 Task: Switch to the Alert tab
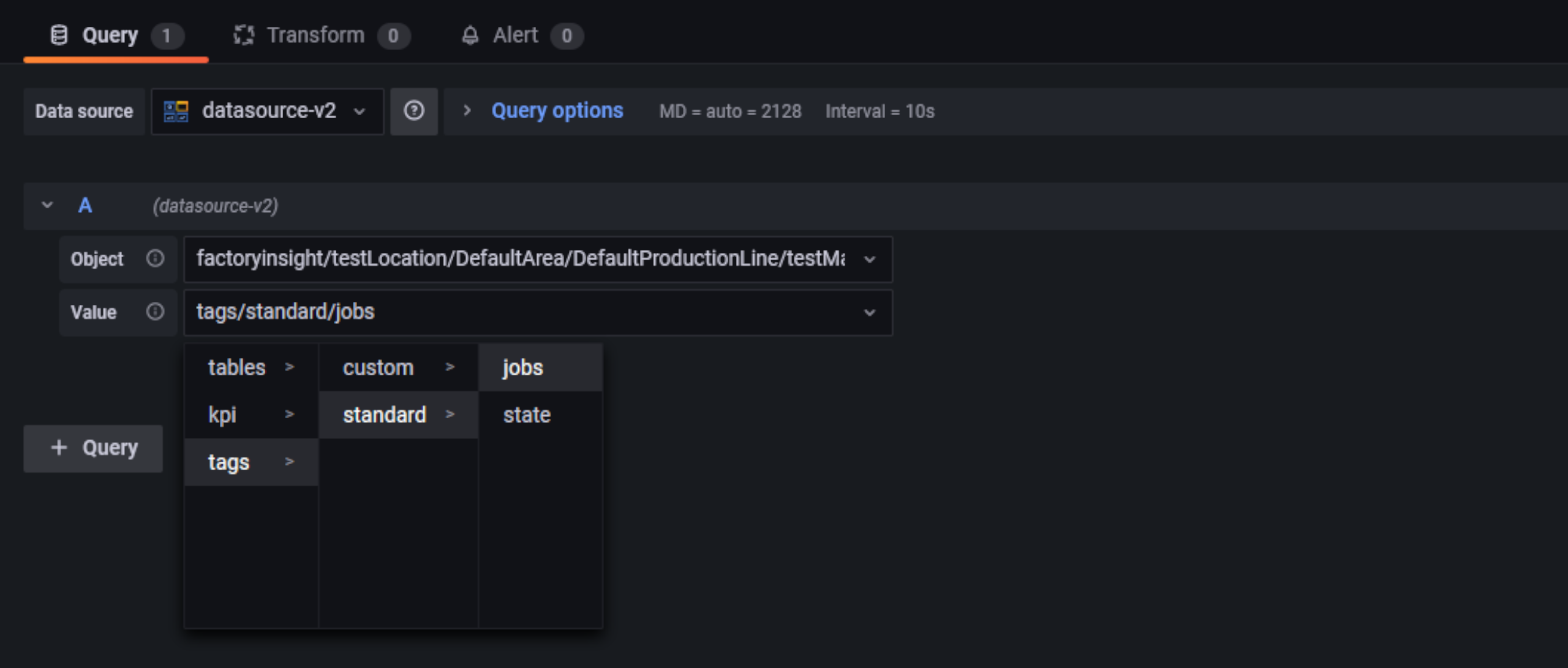tap(514, 35)
